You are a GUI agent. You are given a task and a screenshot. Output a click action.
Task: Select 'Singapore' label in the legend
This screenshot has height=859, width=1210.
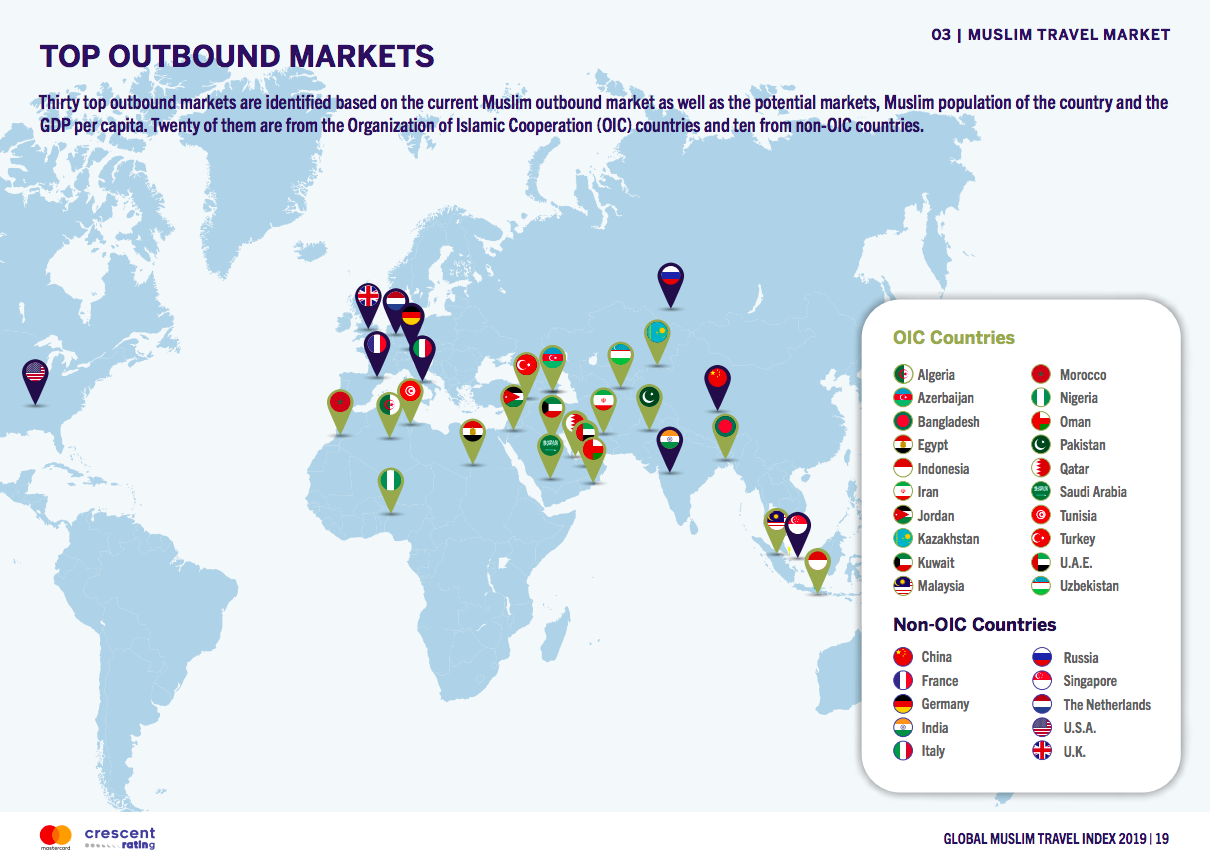[1090, 681]
